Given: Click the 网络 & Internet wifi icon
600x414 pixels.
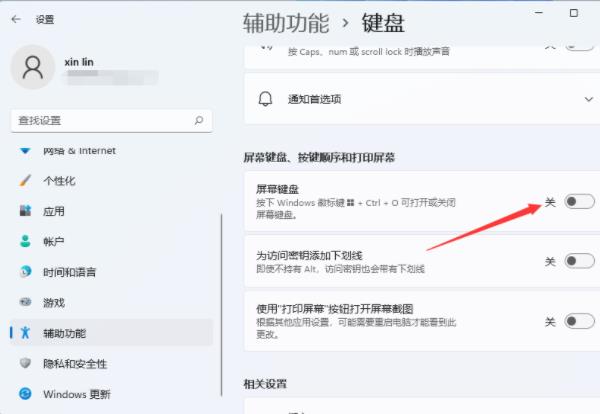Looking at the screenshot, I should 25,151.
